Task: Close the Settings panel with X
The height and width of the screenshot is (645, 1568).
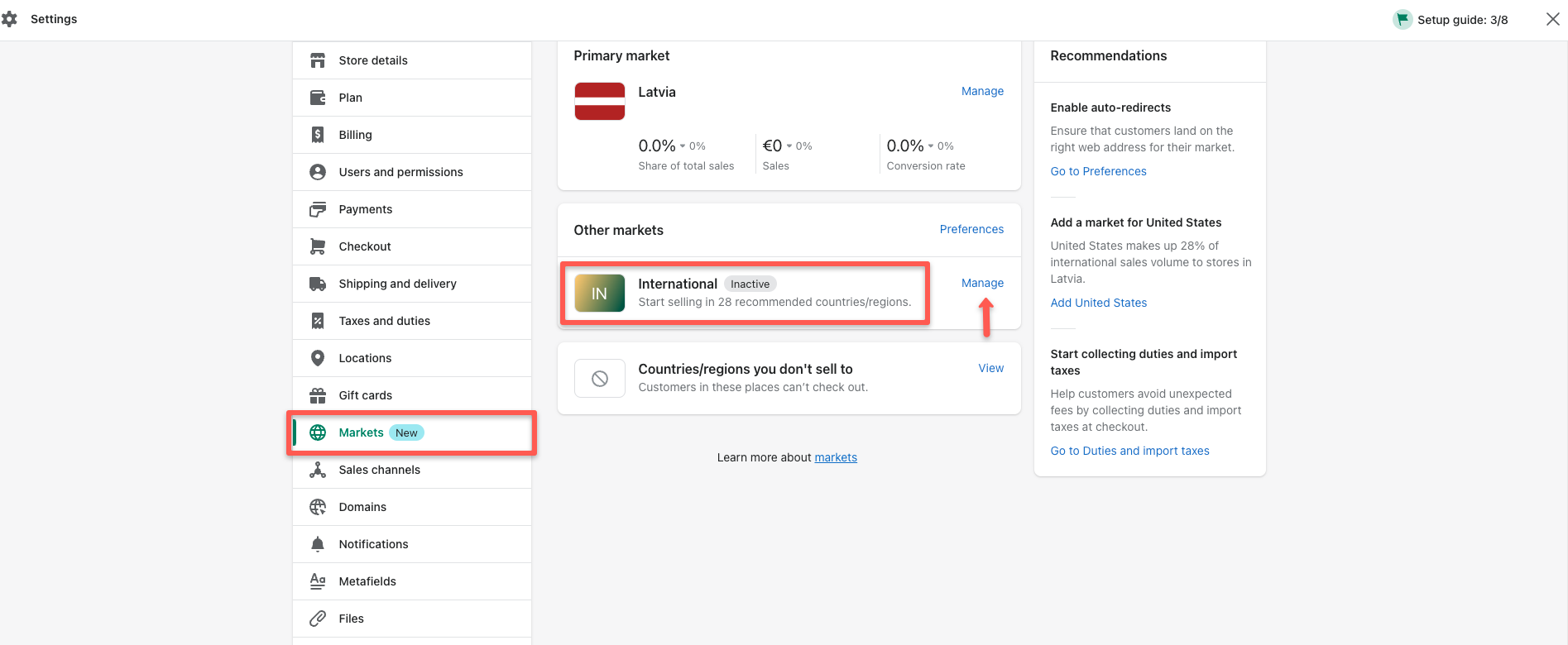Action: [x=1553, y=19]
